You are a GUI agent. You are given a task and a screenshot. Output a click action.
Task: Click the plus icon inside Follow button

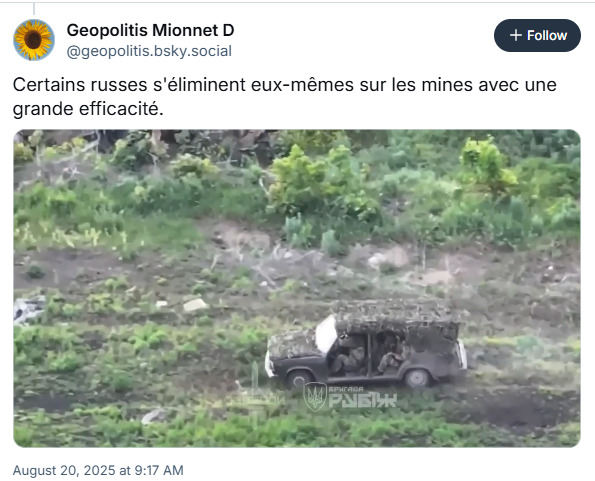(x=516, y=35)
